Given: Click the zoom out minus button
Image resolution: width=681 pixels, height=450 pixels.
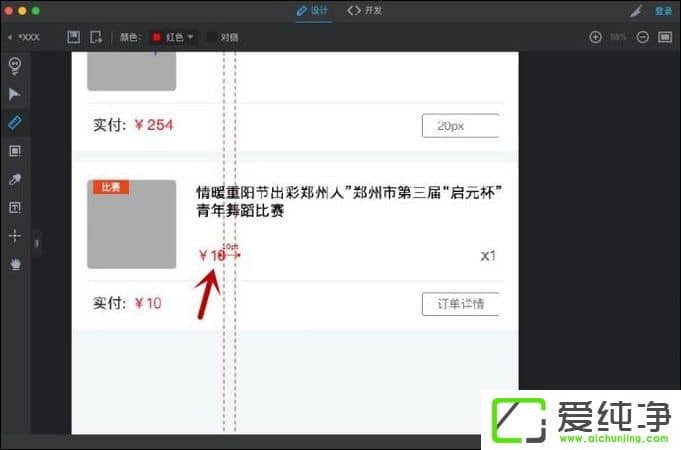Looking at the screenshot, I should tap(642, 37).
